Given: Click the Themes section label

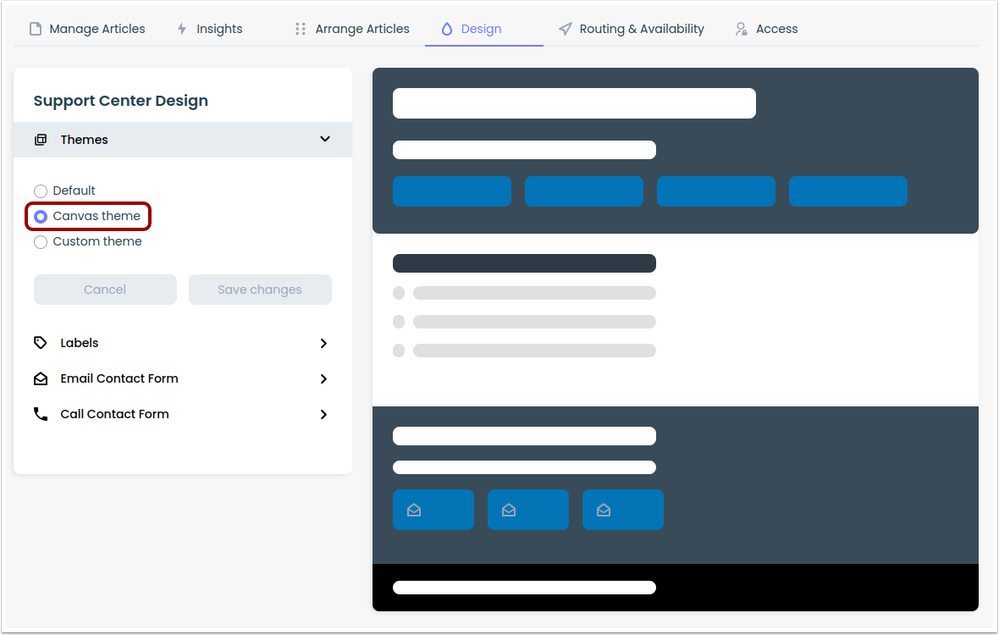Looking at the screenshot, I should [x=84, y=139].
